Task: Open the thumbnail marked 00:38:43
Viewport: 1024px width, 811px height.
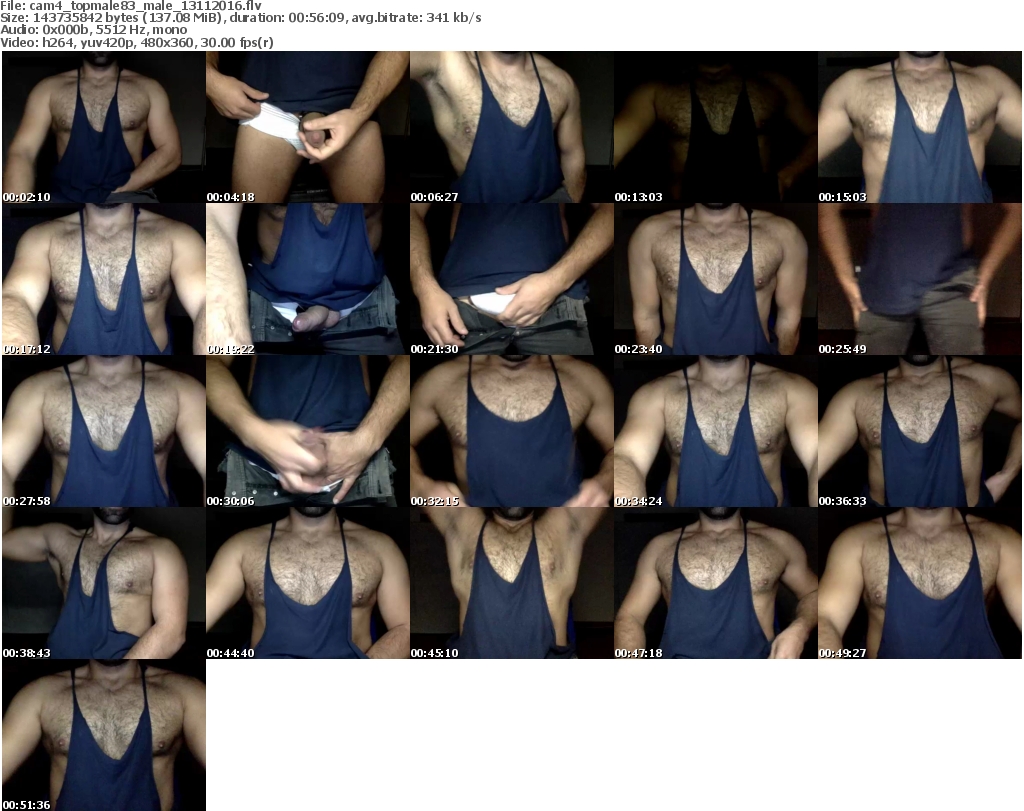Action: click(x=104, y=584)
